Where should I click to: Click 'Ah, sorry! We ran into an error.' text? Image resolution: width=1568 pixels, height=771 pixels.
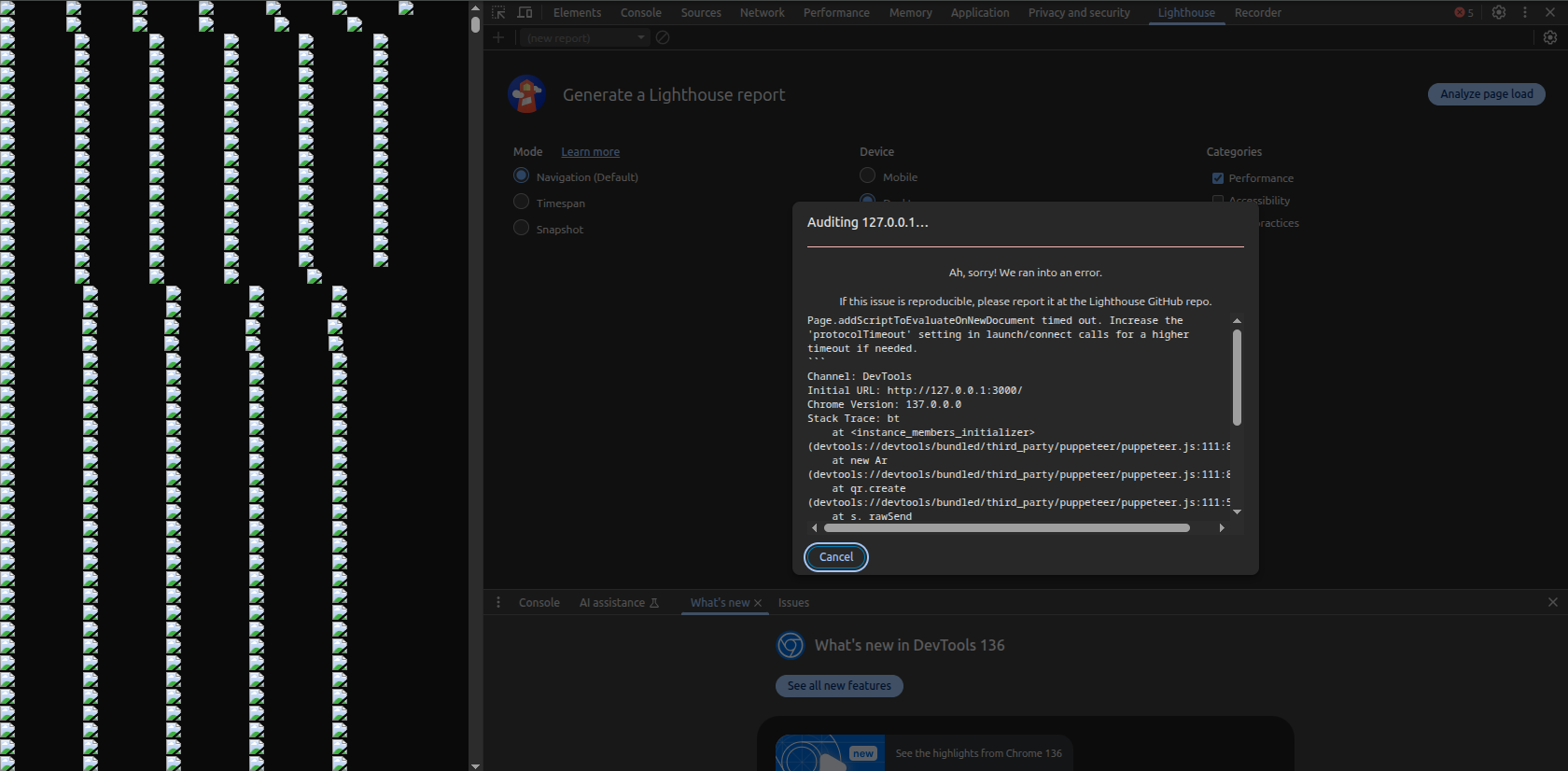pyautogui.click(x=1026, y=273)
